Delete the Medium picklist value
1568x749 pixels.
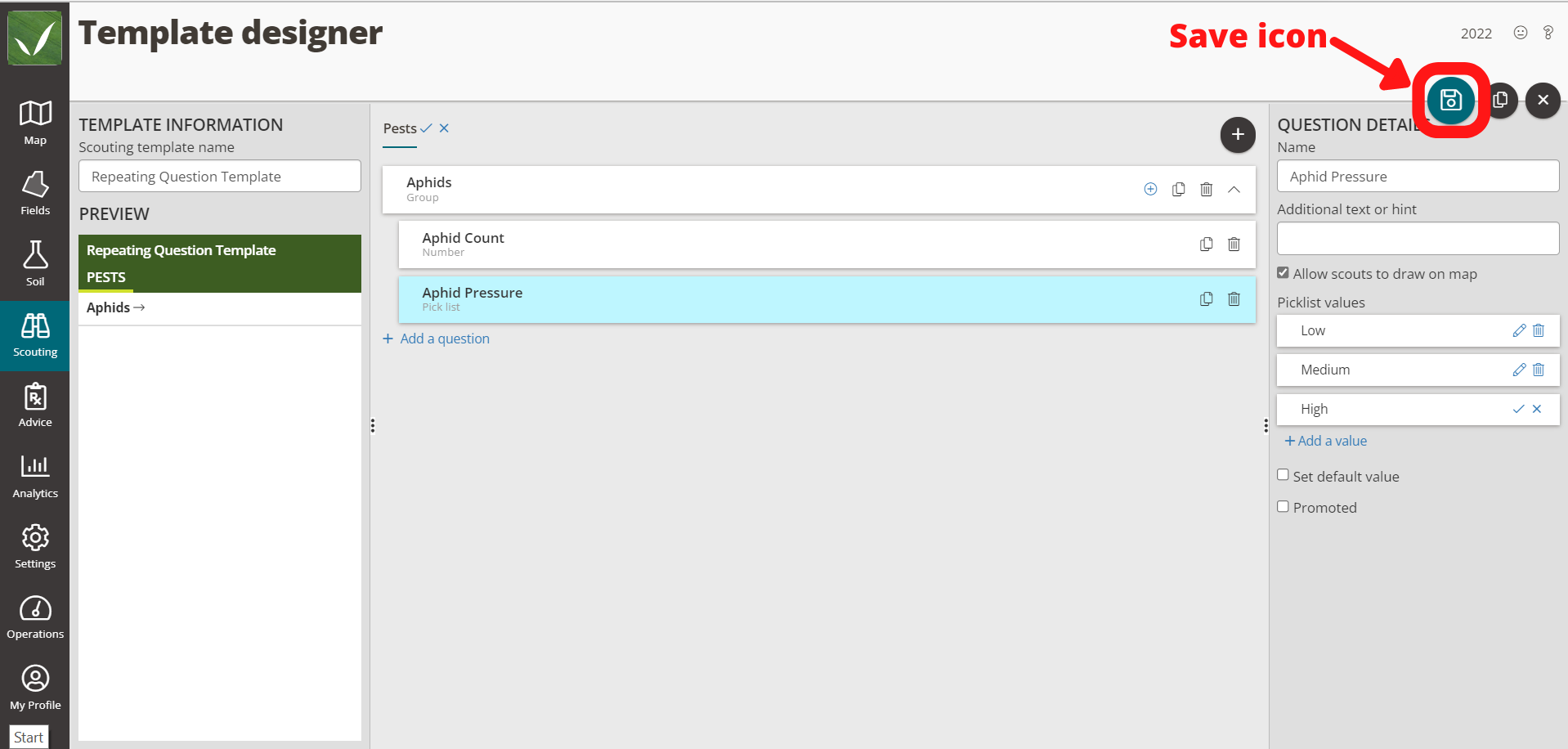coord(1539,370)
